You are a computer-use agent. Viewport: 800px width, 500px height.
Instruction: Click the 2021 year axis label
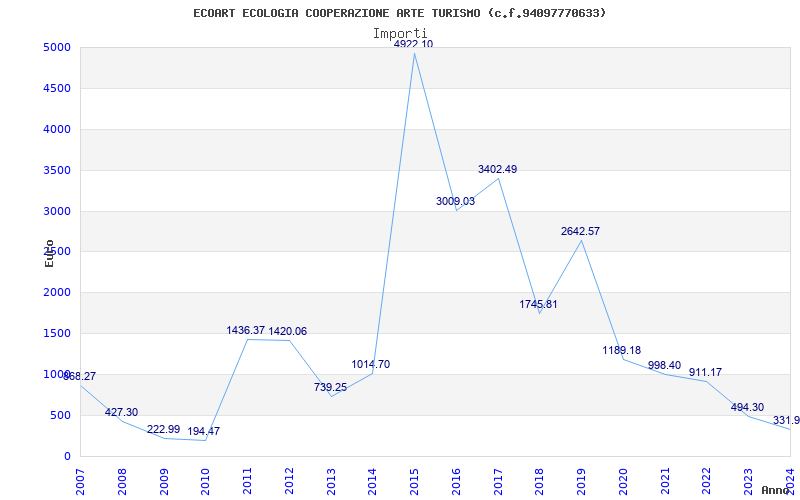point(666,482)
